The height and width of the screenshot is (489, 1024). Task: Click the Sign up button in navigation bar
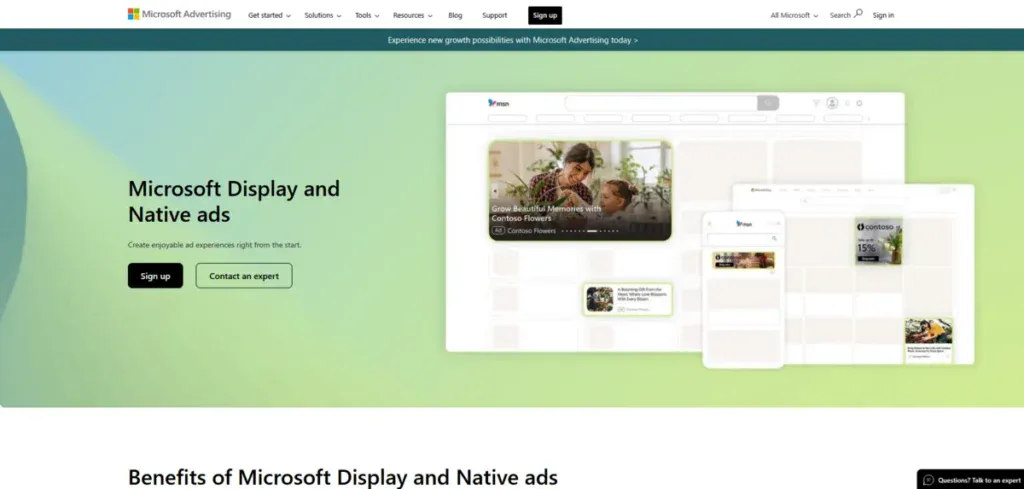click(545, 15)
